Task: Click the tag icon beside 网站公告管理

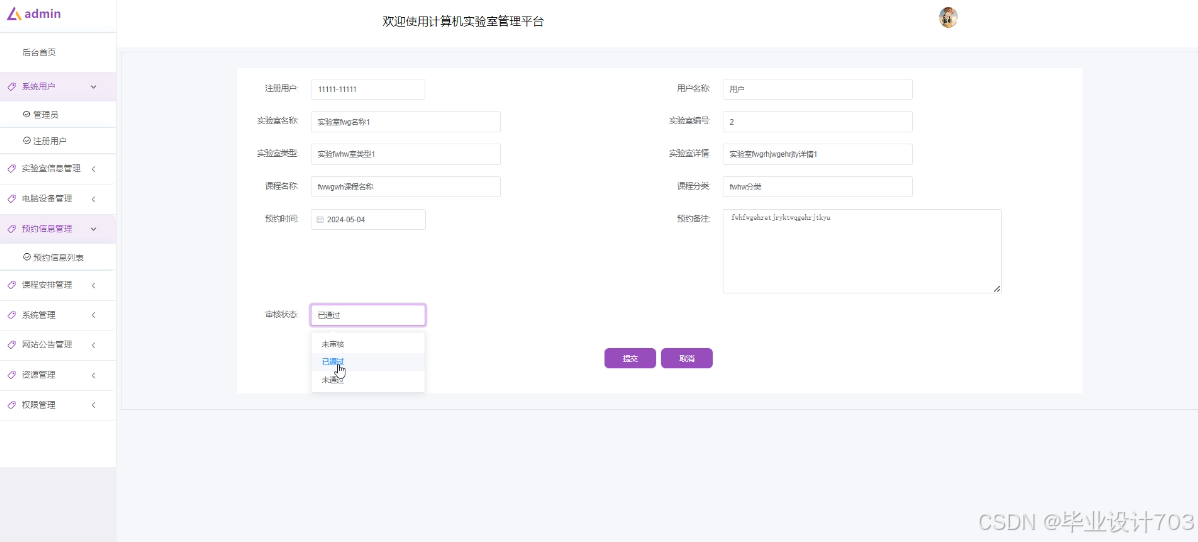Action: 11,345
